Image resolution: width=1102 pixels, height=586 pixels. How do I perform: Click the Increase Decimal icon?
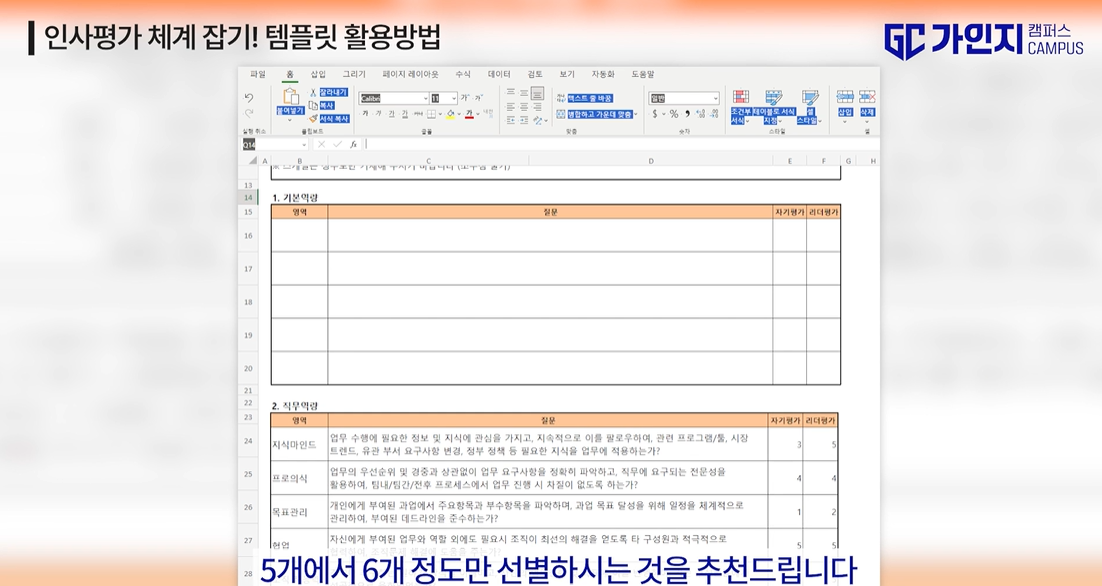coord(700,114)
